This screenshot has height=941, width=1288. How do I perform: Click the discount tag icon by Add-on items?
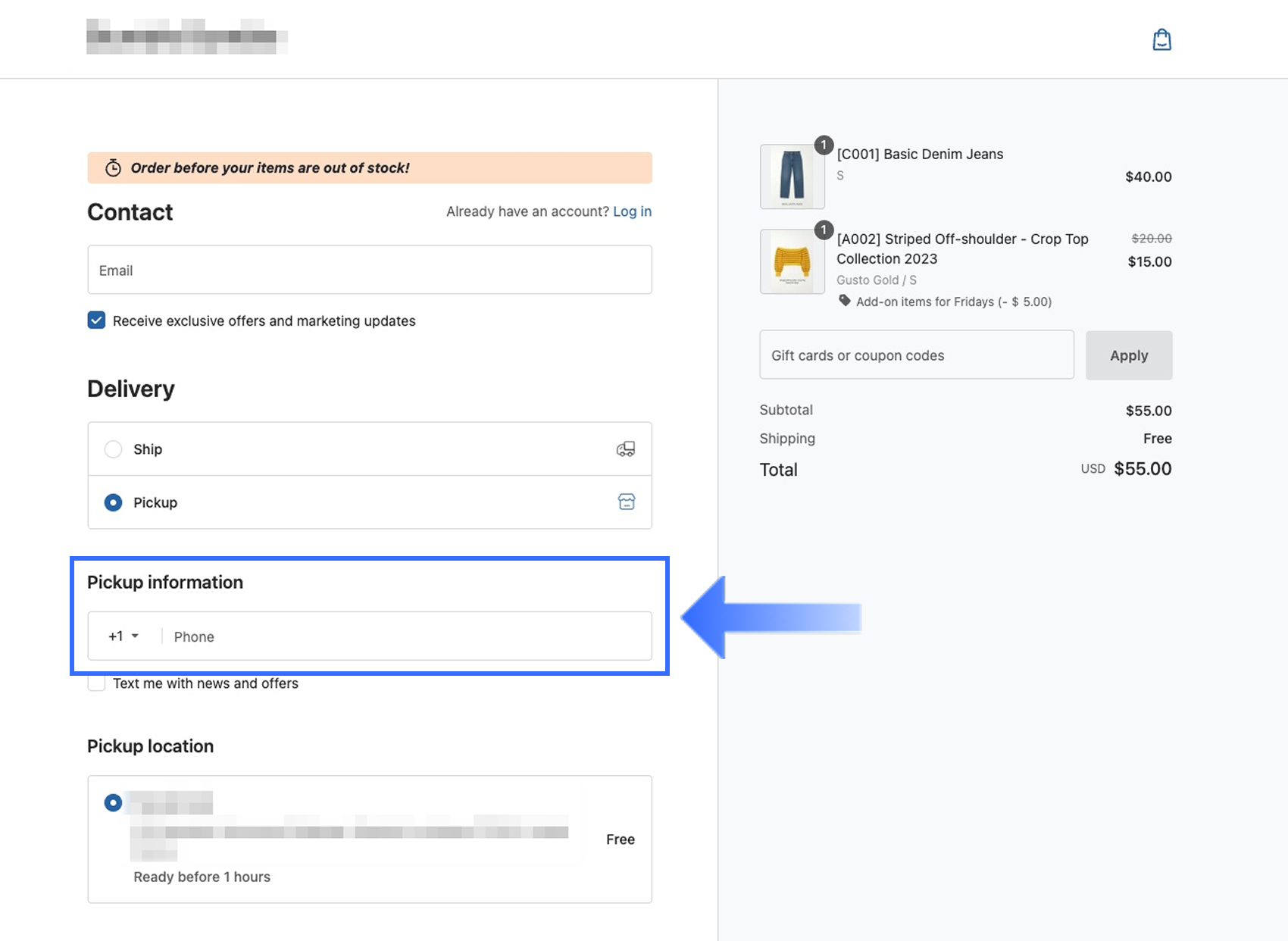pyautogui.click(x=845, y=301)
